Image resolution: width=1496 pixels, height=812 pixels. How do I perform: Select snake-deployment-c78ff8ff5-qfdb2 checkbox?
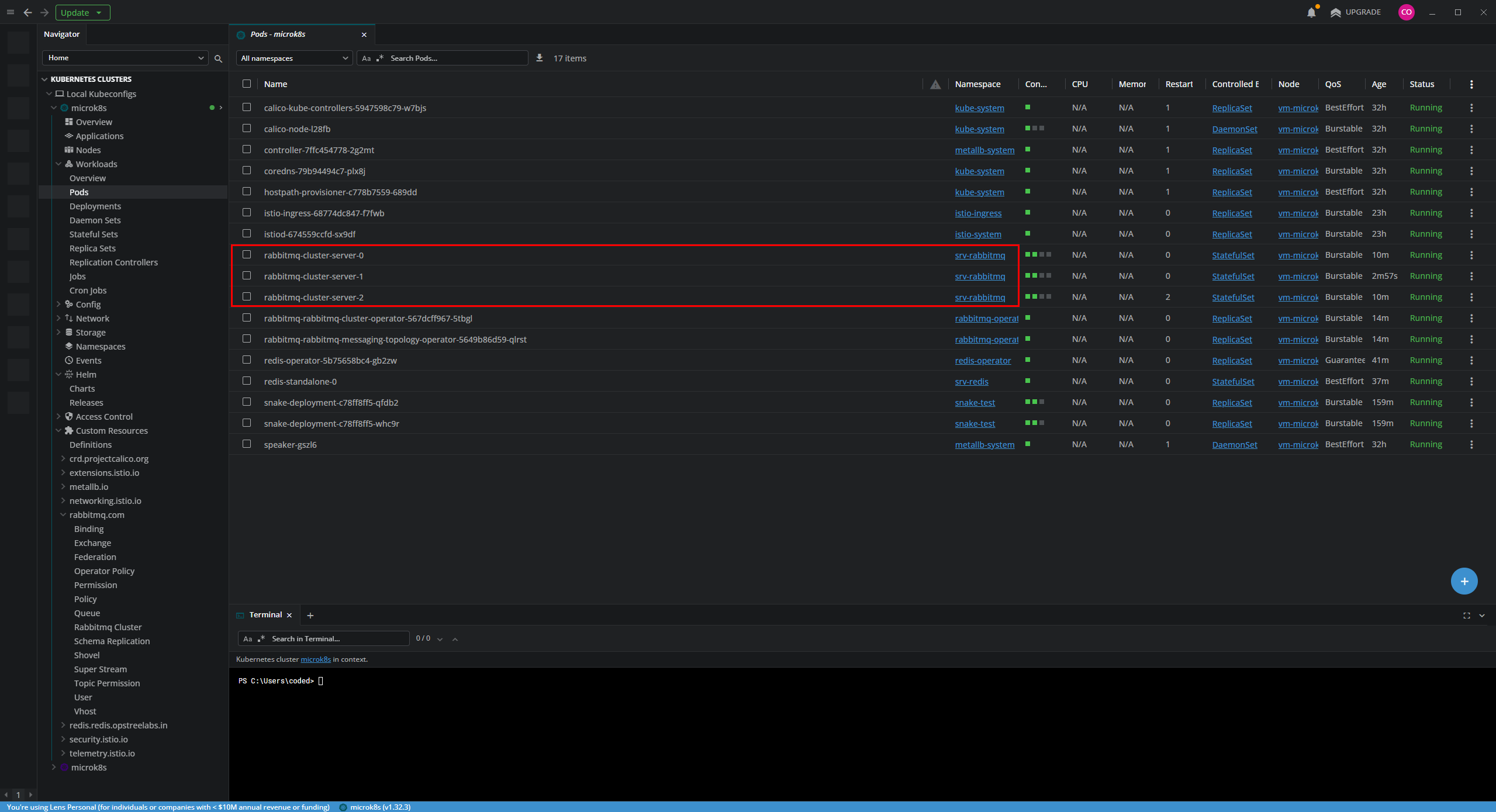247,402
